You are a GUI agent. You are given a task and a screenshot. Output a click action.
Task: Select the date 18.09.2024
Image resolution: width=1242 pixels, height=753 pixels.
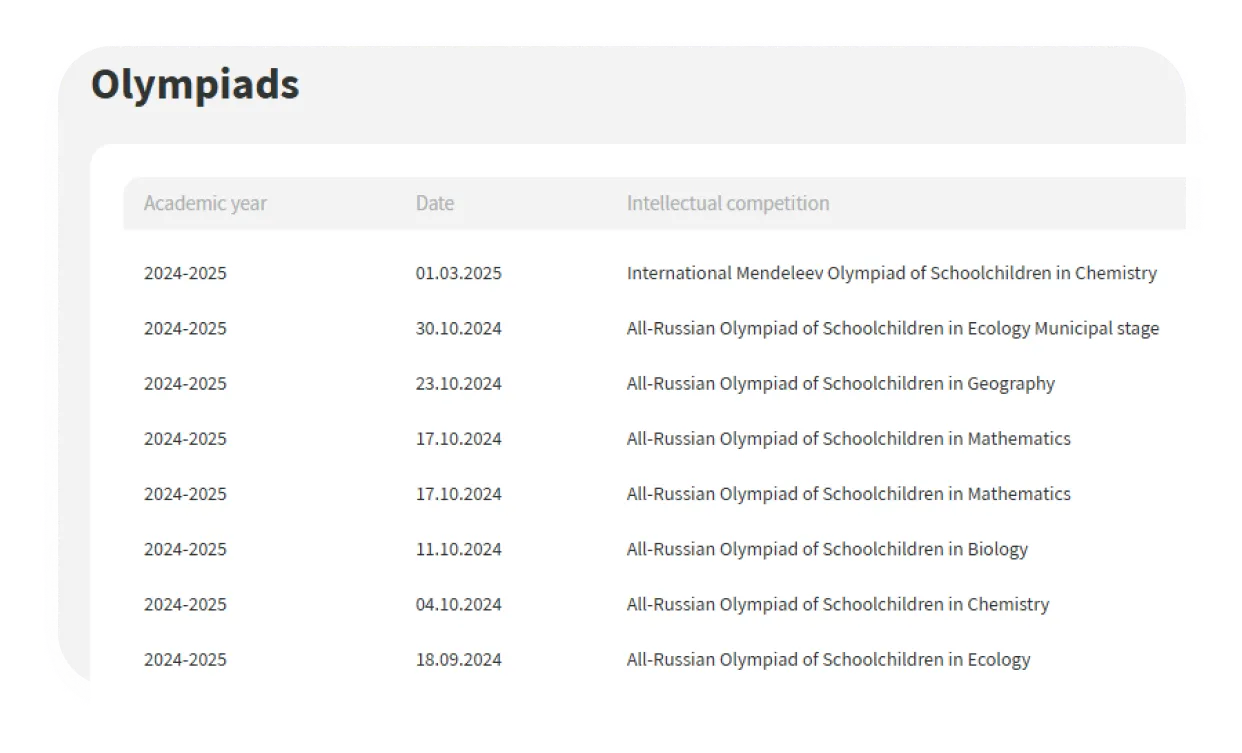point(458,659)
